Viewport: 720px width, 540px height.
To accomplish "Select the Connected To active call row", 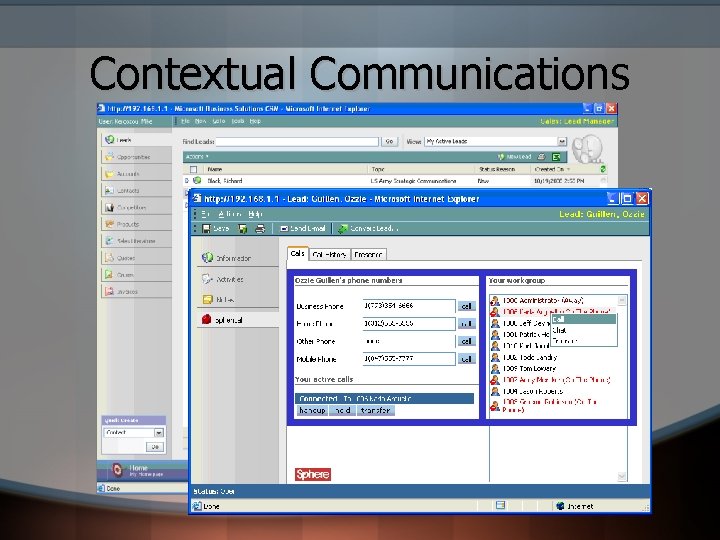I will [x=384, y=399].
